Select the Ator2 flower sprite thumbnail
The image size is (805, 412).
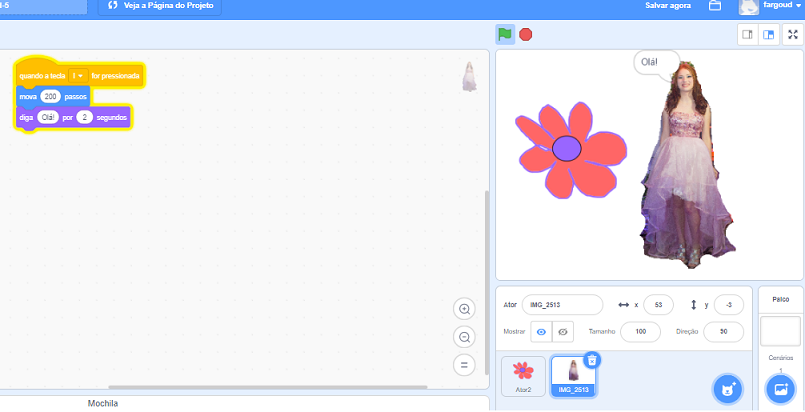(523, 376)
